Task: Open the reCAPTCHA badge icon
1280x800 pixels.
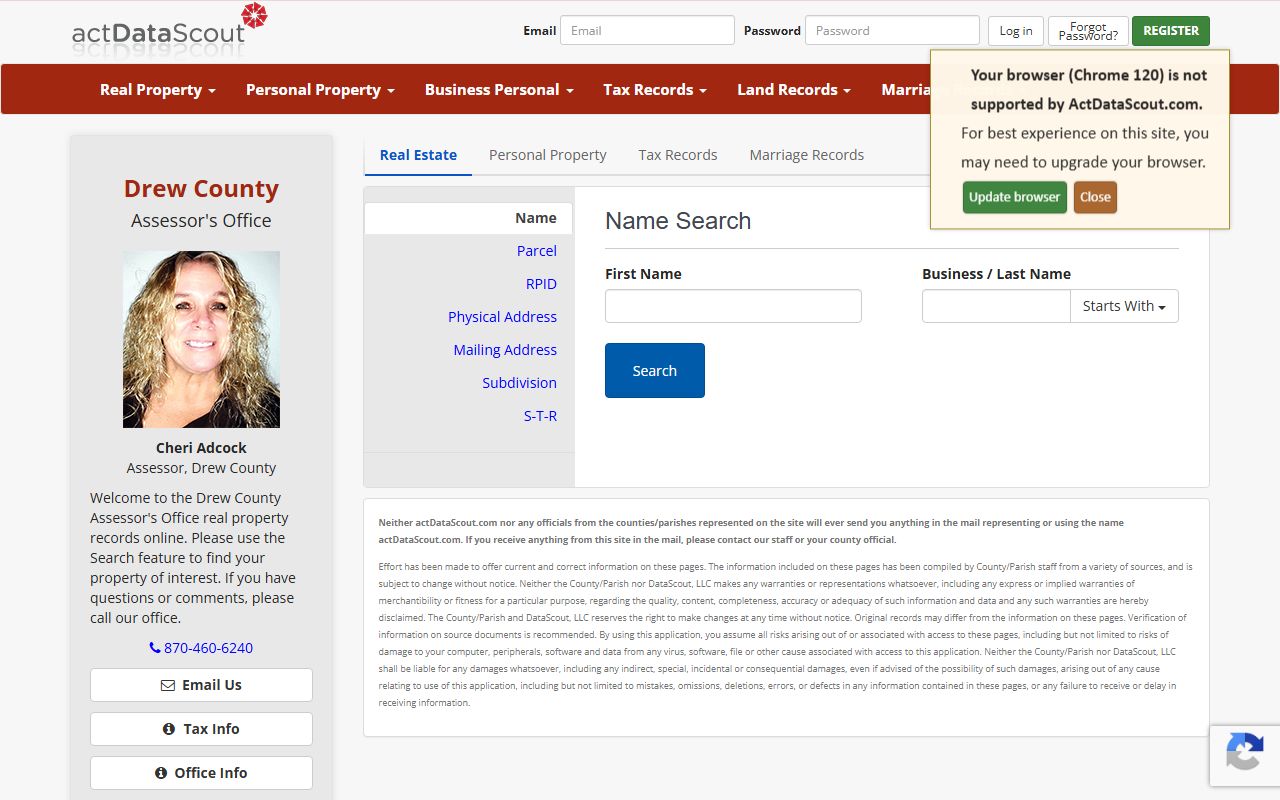Action: click(x=1244, y=751)
